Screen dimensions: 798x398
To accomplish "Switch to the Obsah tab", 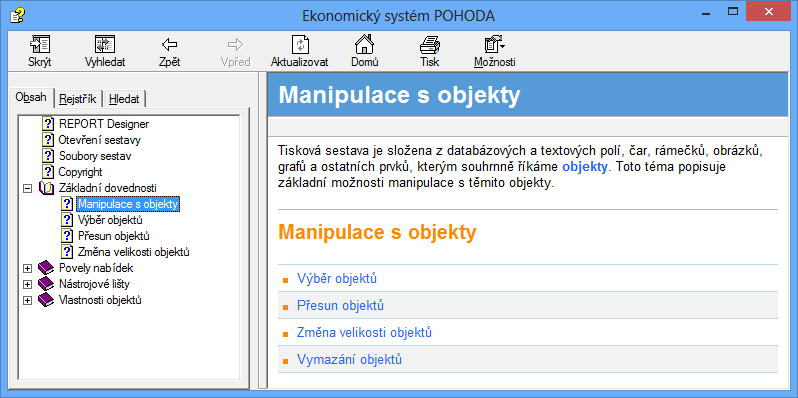I will pyautogui.click(x=31, y=97).
